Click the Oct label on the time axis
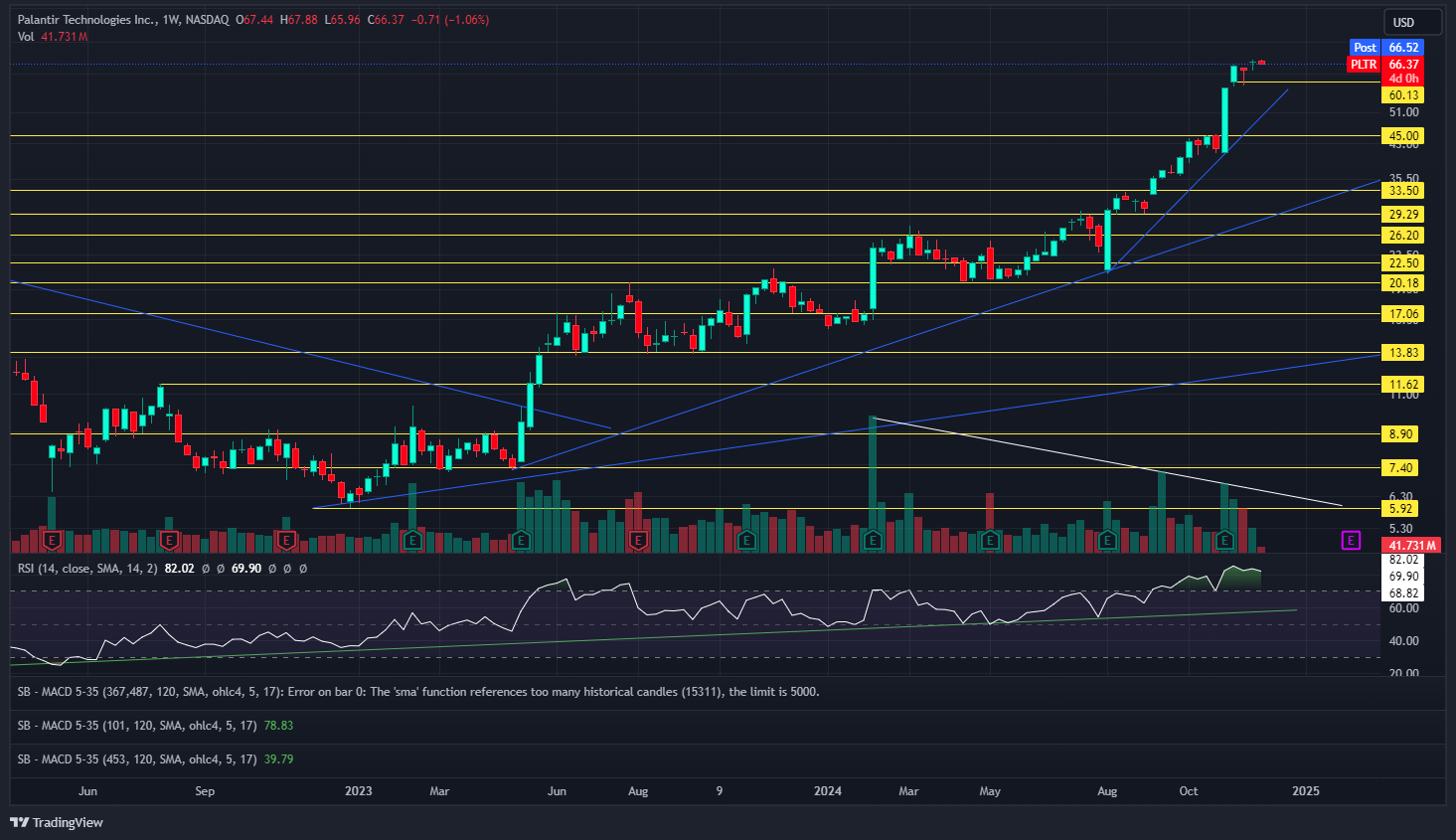The height and width of the screenshot is (840, 1456). [x=1189, y=791]
